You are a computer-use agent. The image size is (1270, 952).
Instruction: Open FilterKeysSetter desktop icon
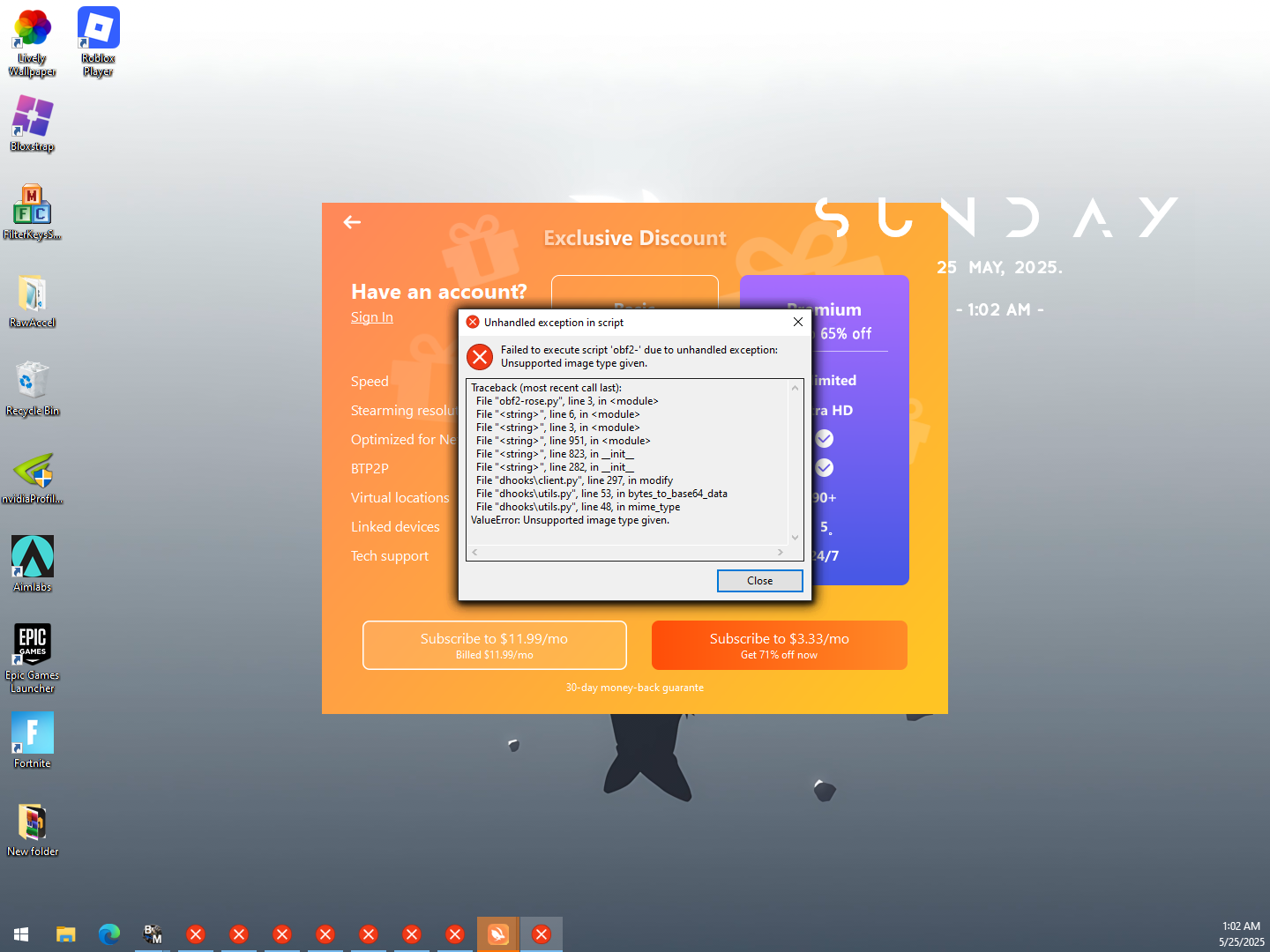tap(33, 212)
